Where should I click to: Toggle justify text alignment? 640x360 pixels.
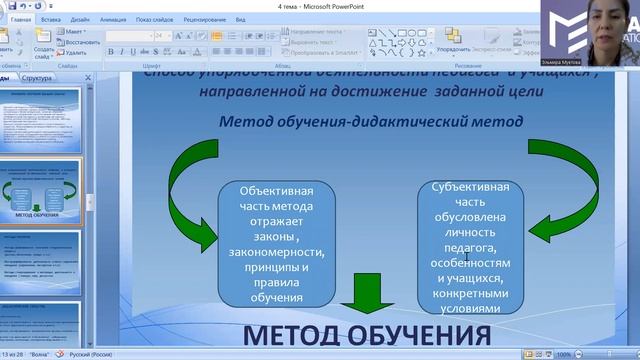(249, 51)
